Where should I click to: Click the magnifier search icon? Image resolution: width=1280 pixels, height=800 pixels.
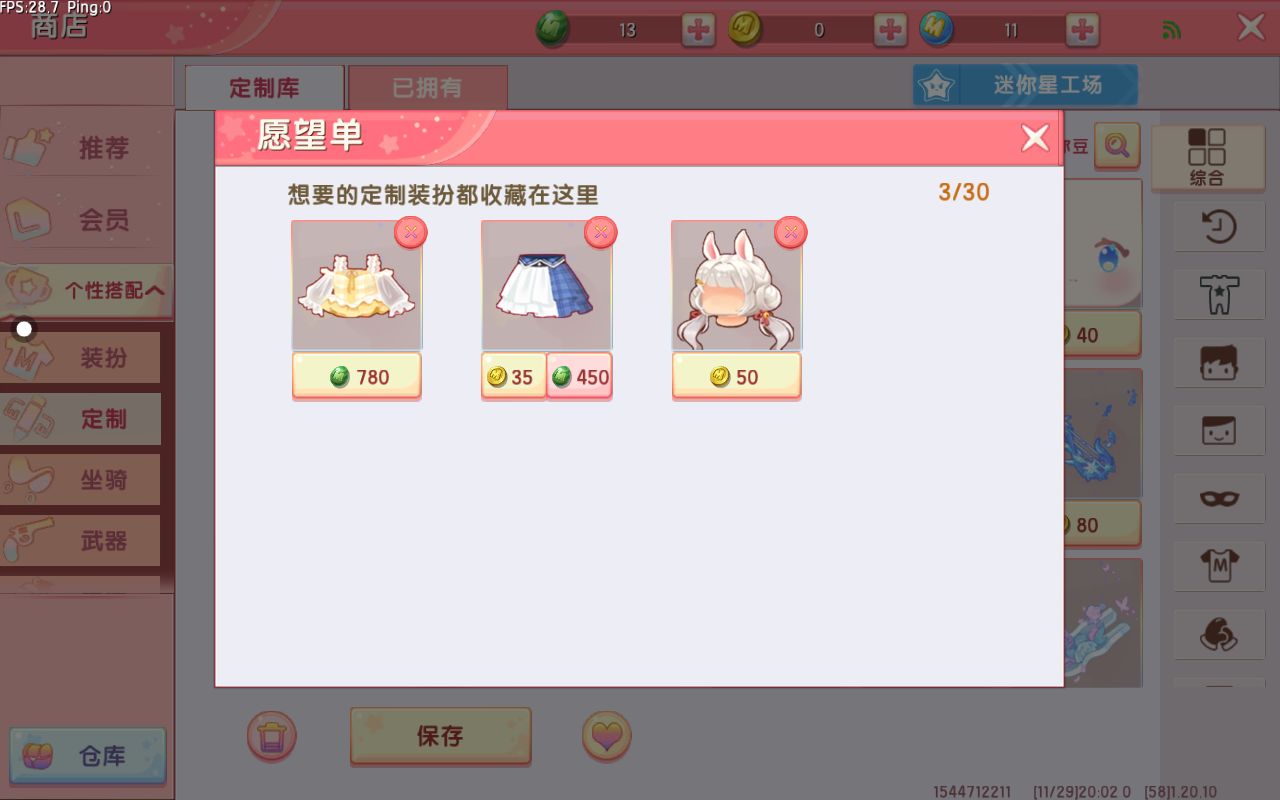pyautogui.click(x=1117, y=146)
